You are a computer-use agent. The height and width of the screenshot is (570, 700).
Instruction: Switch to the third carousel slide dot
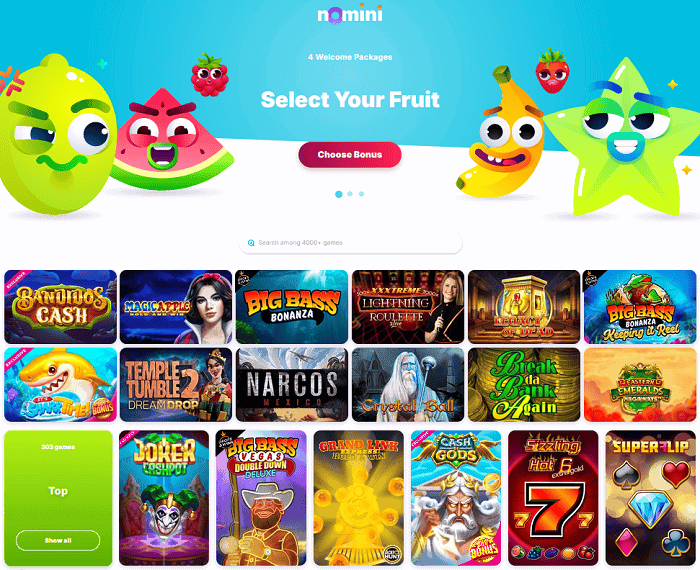pos(362,194)
